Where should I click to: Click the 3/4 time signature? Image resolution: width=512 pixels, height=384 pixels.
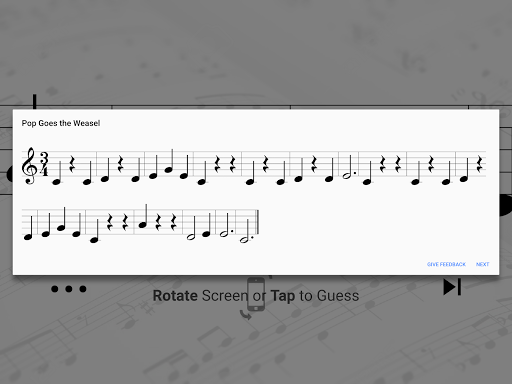click(44, 164)
